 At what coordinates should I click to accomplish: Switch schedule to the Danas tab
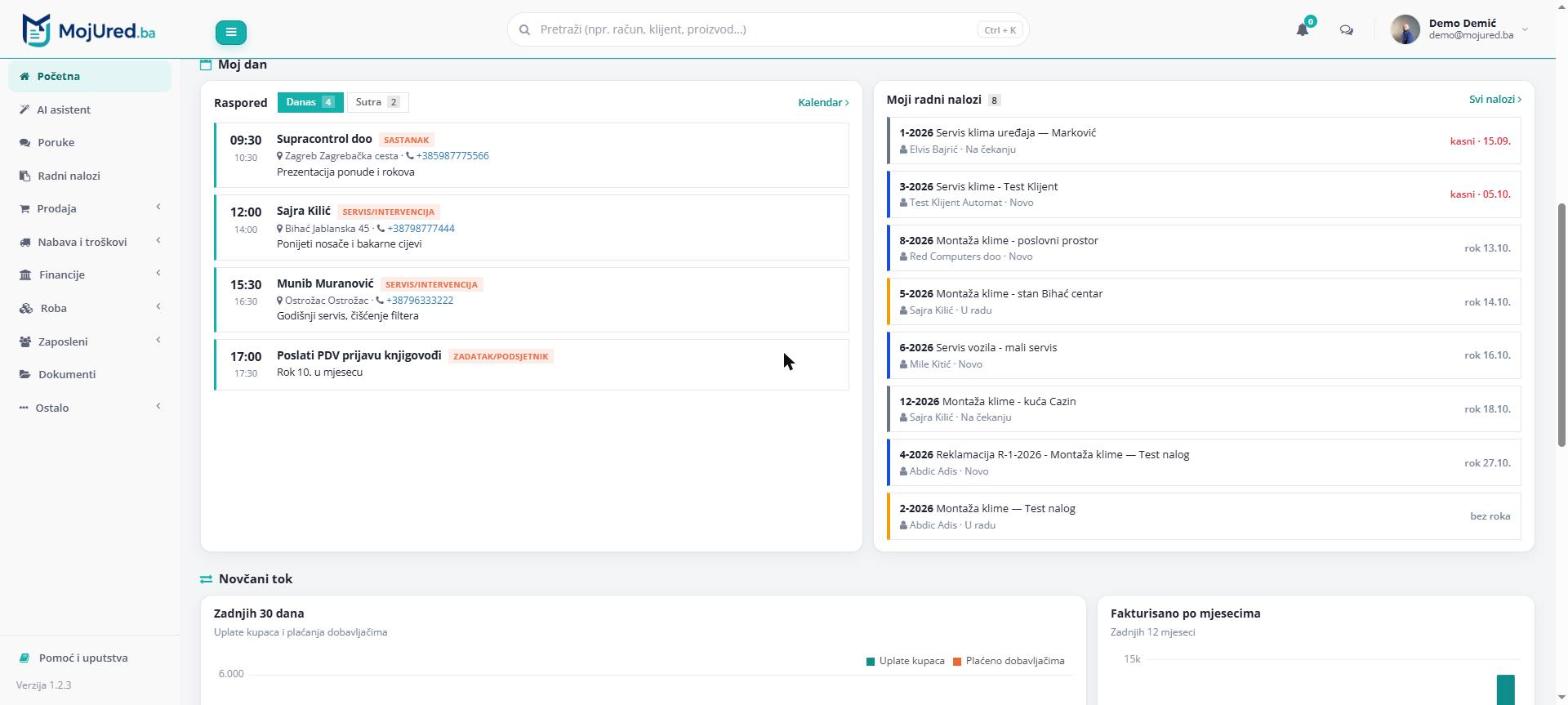[x=311, y=102]
